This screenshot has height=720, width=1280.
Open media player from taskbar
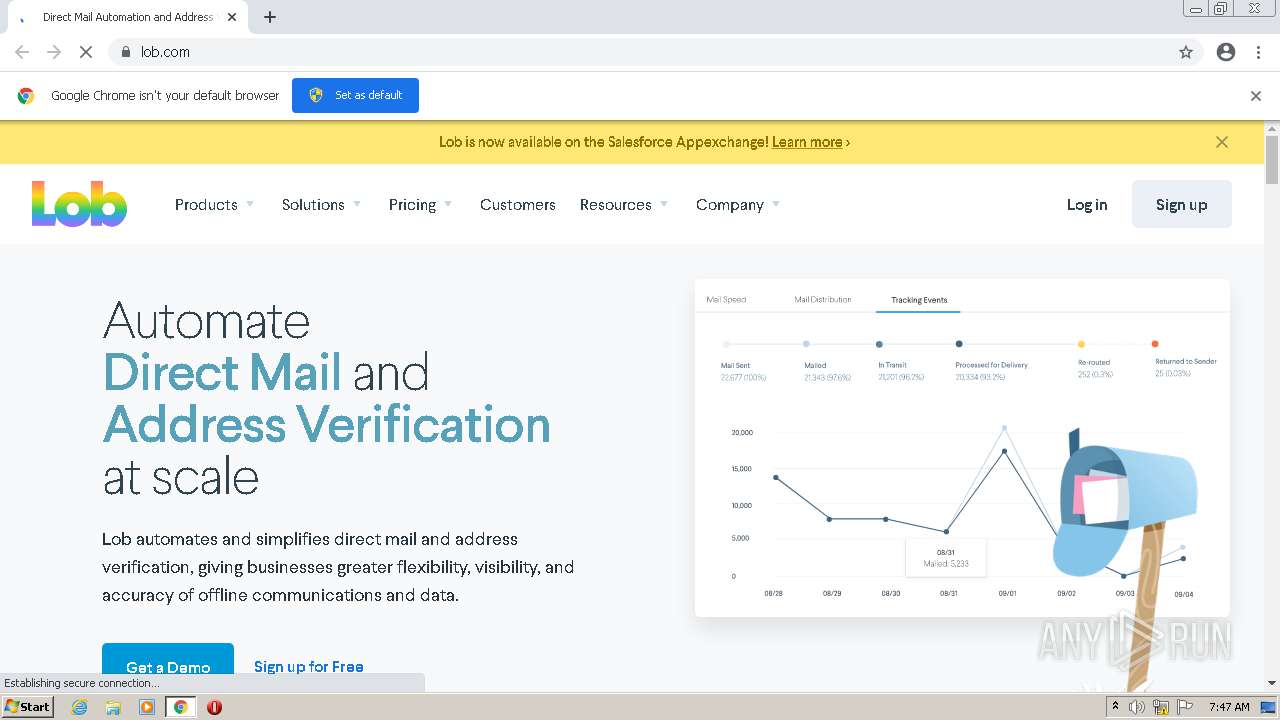pyautogui.click(x=147, y=707)
